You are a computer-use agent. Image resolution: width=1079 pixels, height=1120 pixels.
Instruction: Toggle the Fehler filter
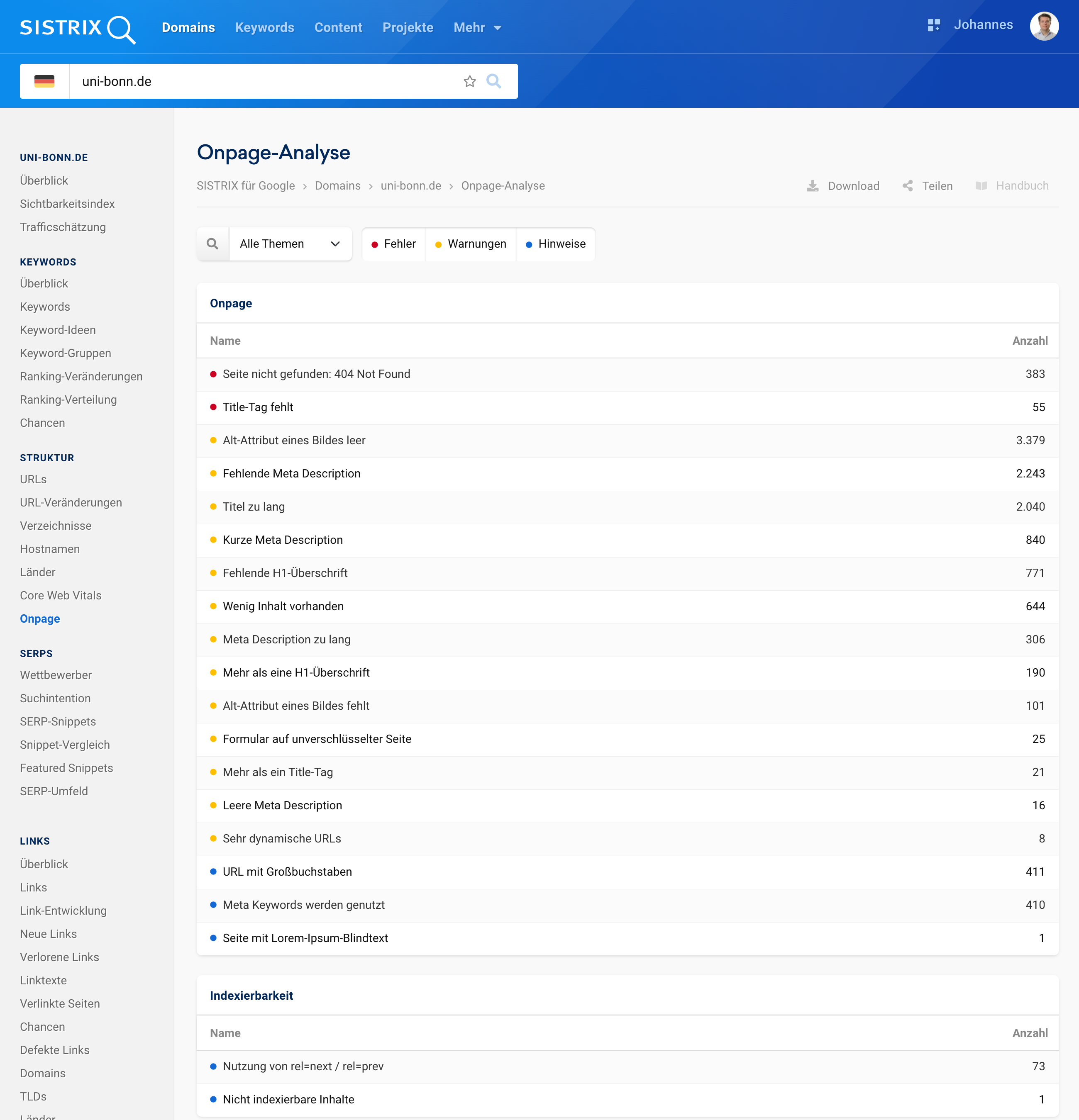(x=393, y=244)
